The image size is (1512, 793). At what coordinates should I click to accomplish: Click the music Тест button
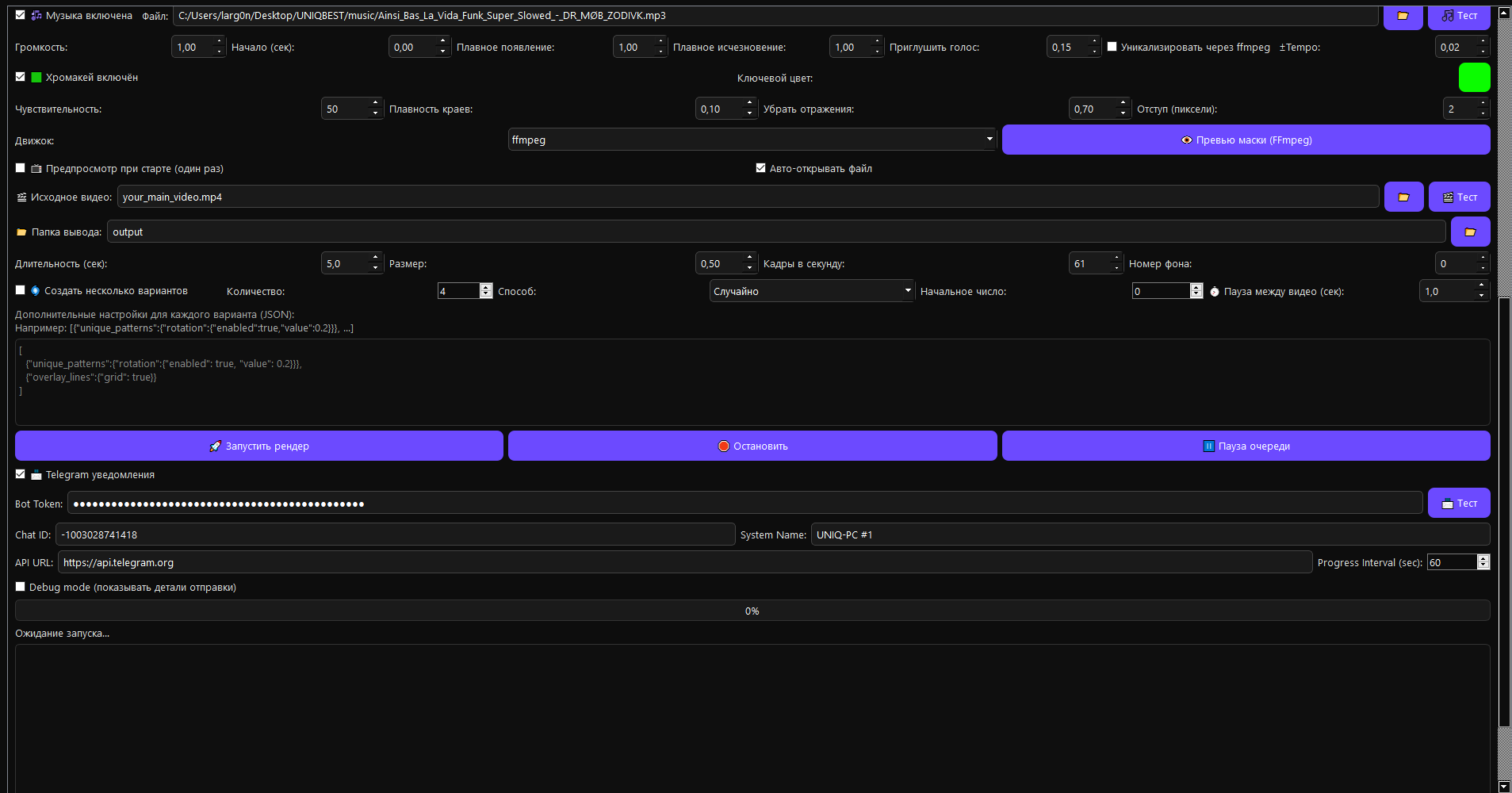1459,16
